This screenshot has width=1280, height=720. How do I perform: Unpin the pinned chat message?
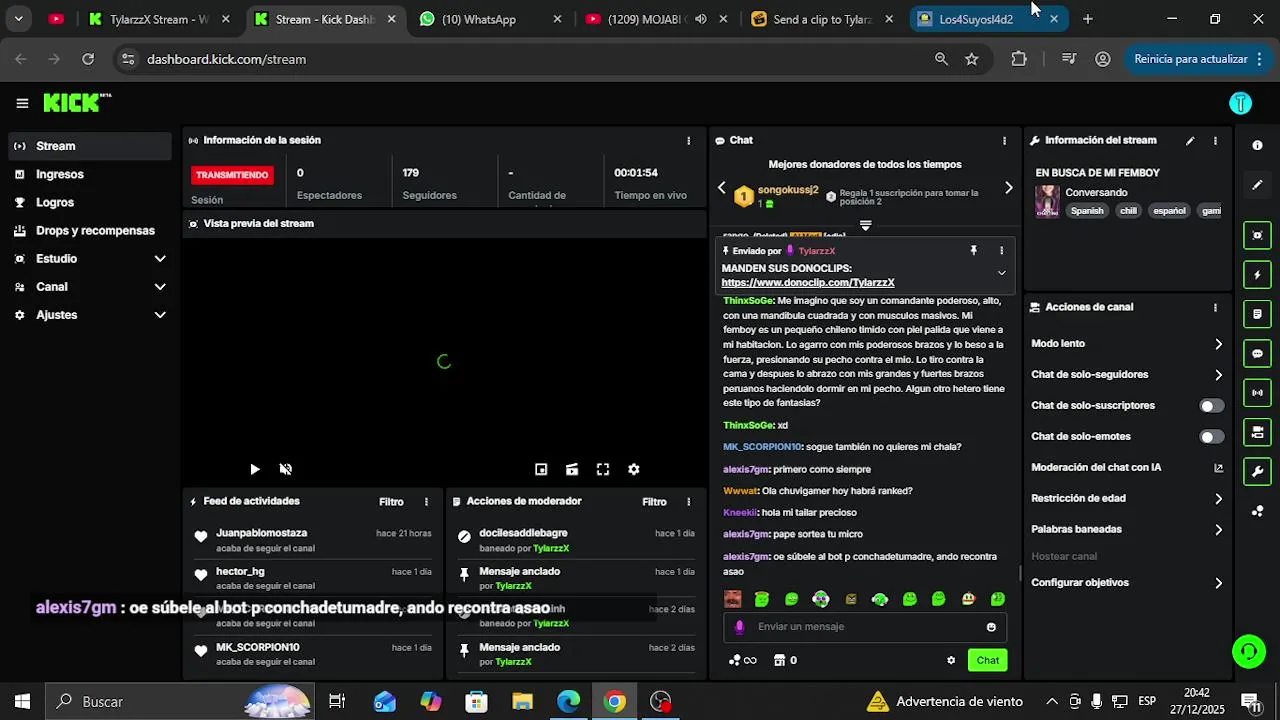pyautogui.click(x=973, y=251)
